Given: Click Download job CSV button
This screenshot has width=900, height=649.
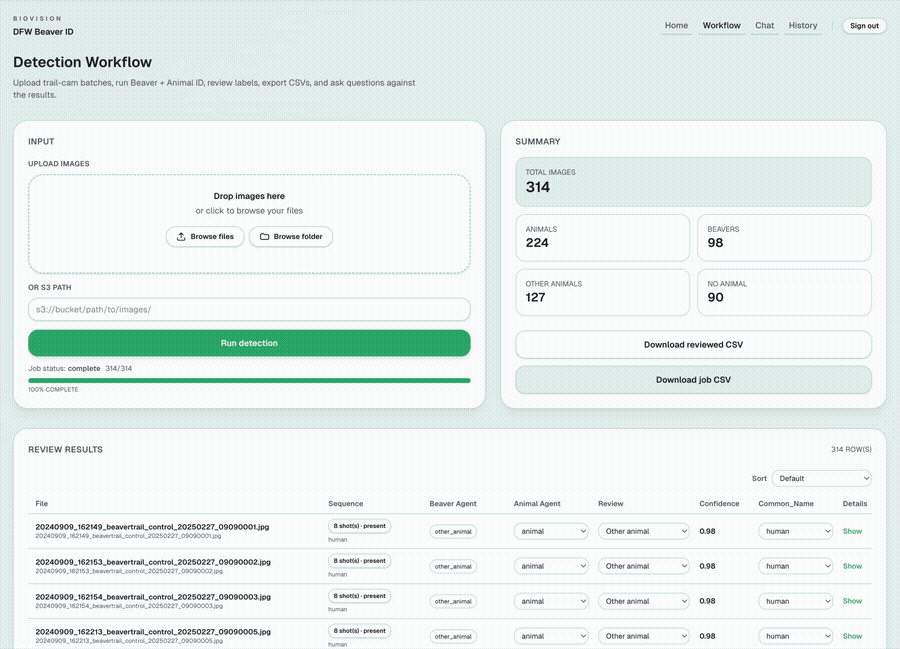Looking at the screenshot, I should (x=693, y=380).
